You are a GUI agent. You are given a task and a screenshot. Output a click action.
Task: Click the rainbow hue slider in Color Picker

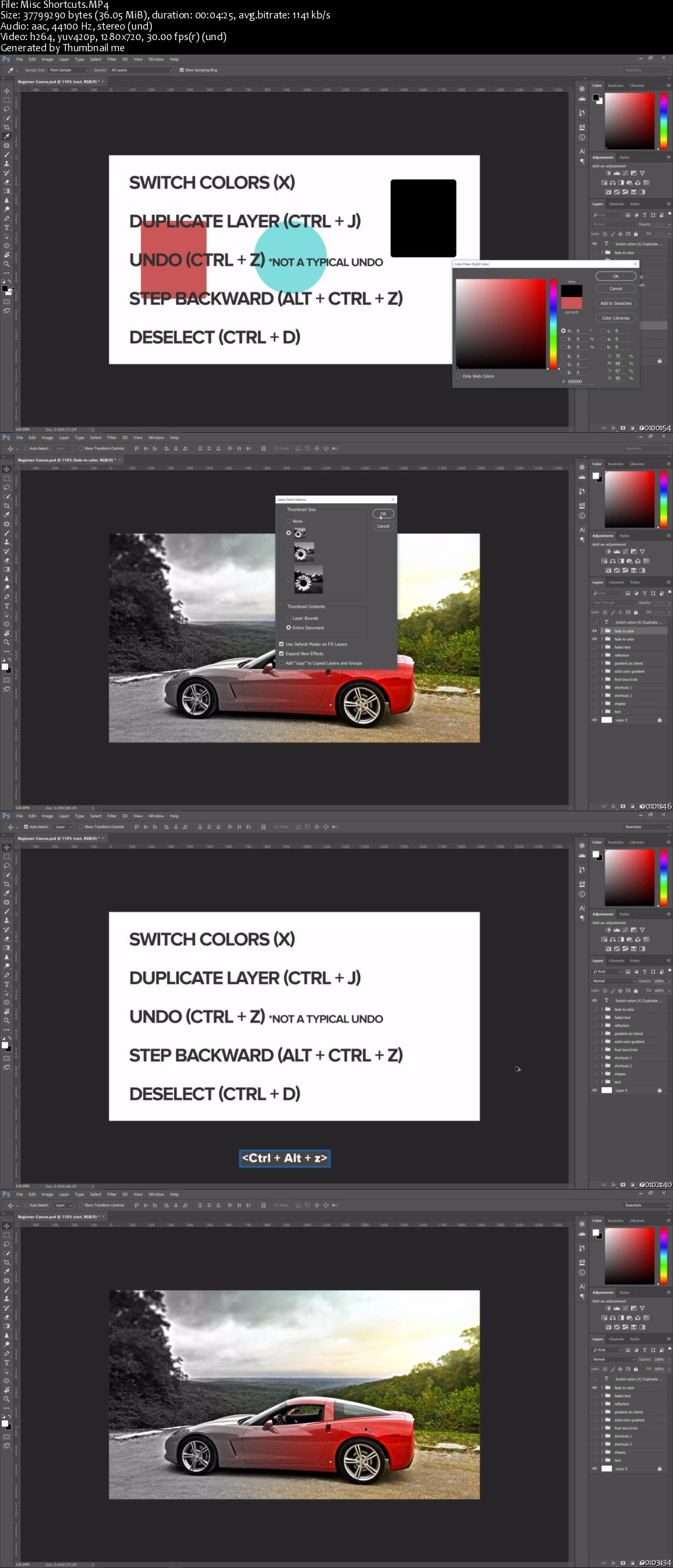[x=553, y=323]
